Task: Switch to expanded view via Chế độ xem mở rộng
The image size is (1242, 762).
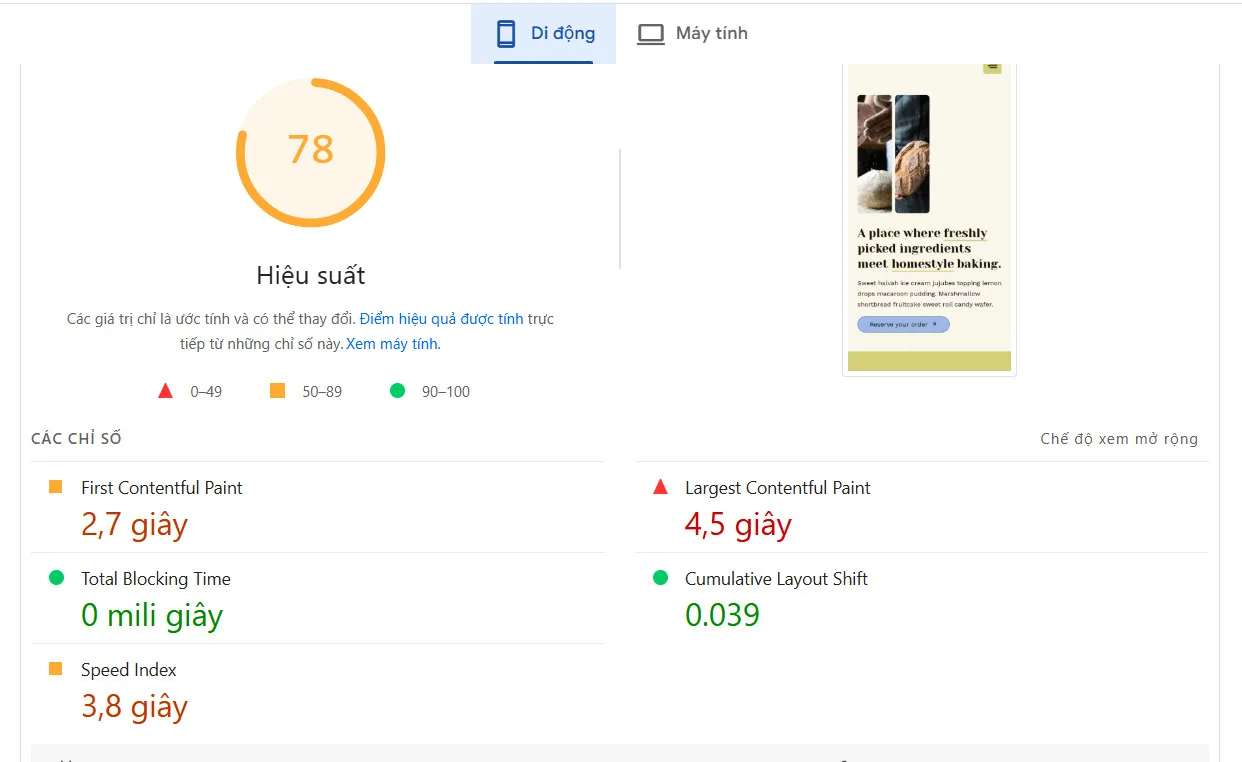Action: pyautogui.click(x=1119, y=438)
